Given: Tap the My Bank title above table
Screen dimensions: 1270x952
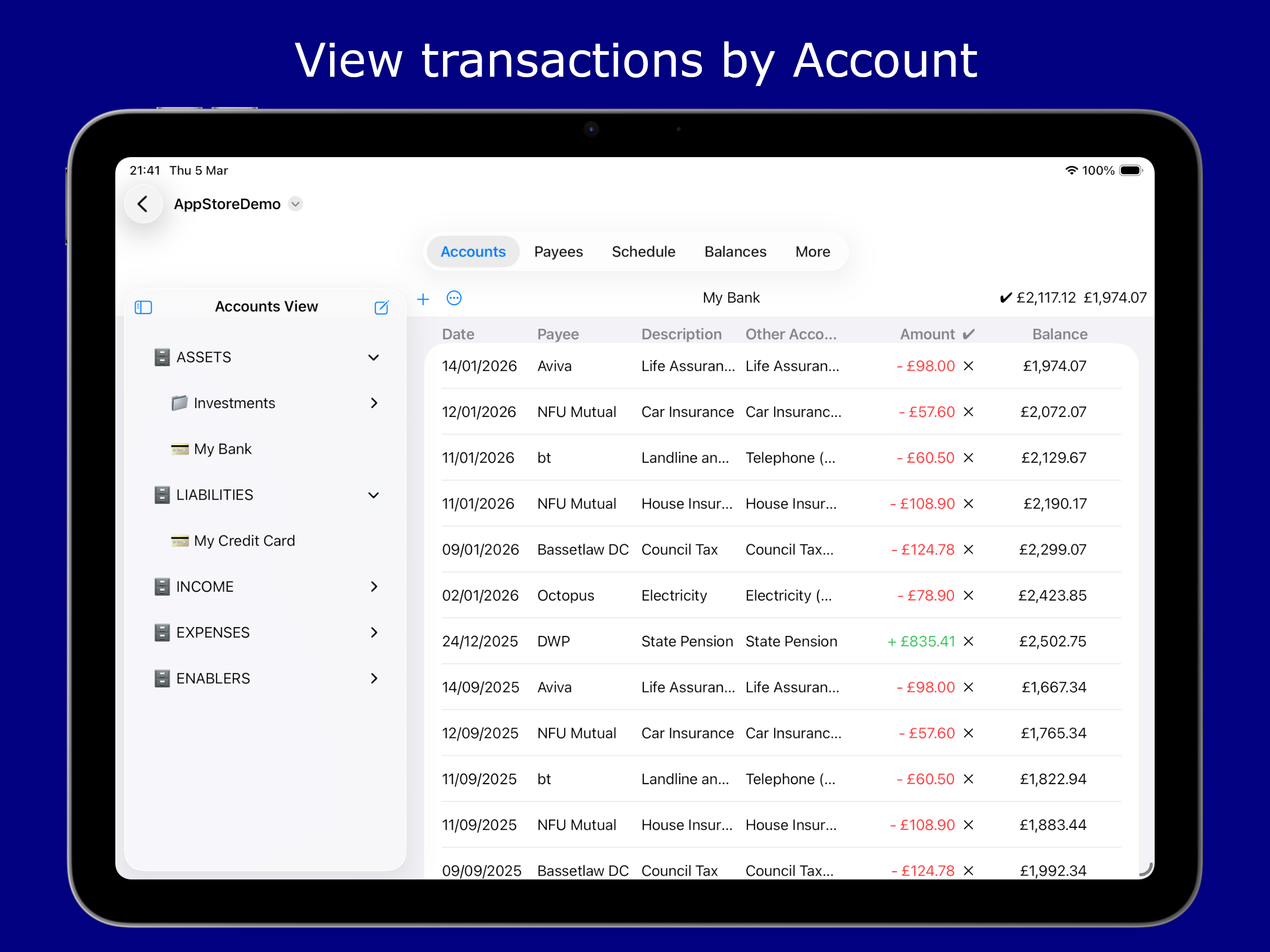Looking at the screenshot, I should click(731, 297).
